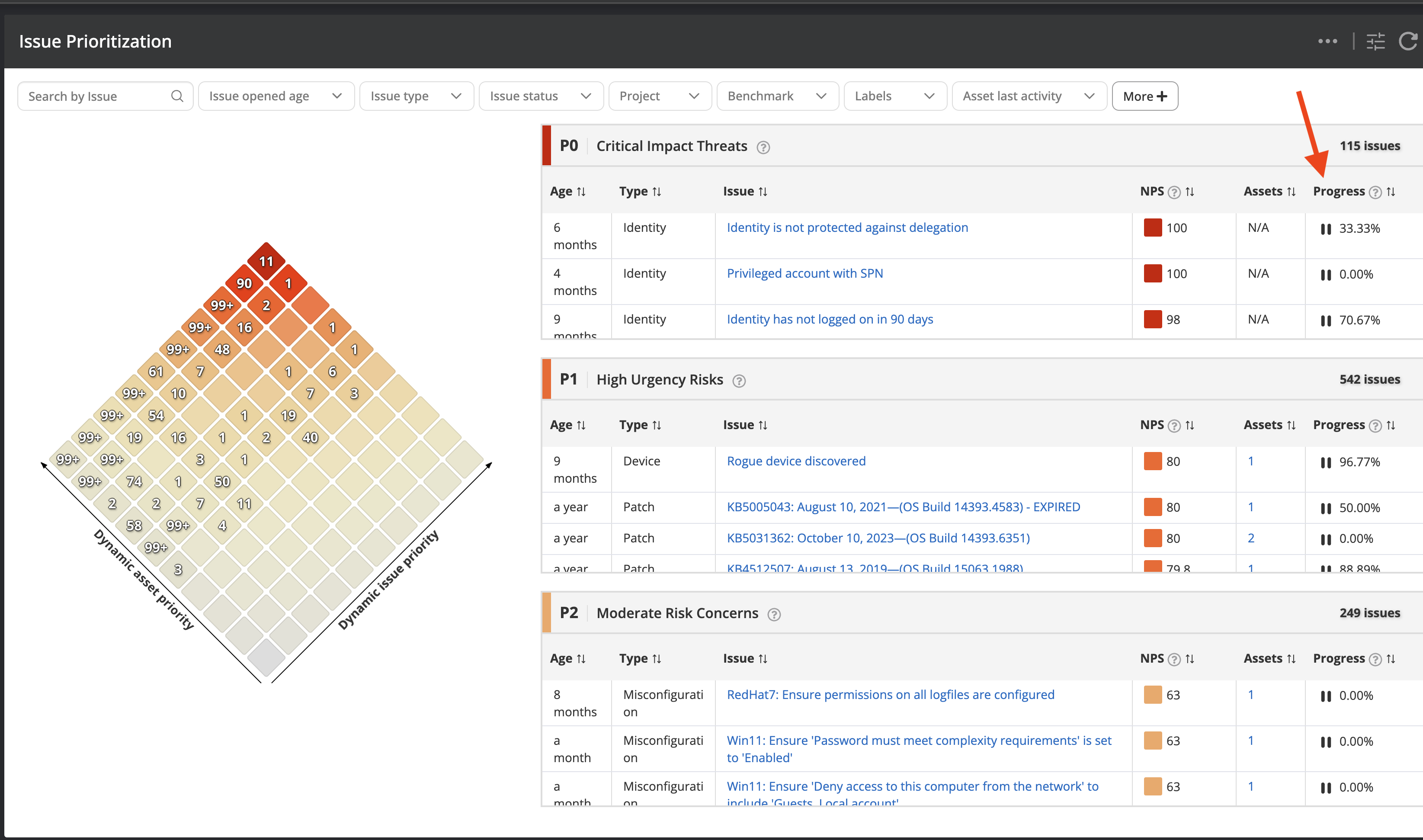Open the Benchmark filter dropdown
This screenshot has height=840, width=1423.
pos(777,96)
